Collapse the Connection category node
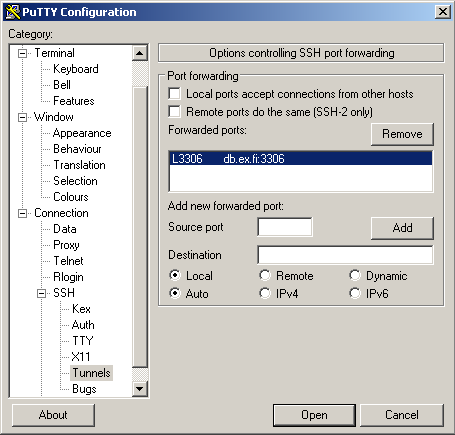The width and height of the screenshot is (455, 435). [22, 213]
